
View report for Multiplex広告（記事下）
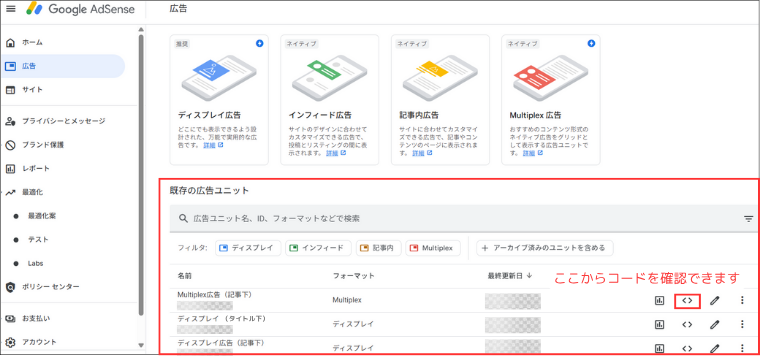(x=659, y=301)
